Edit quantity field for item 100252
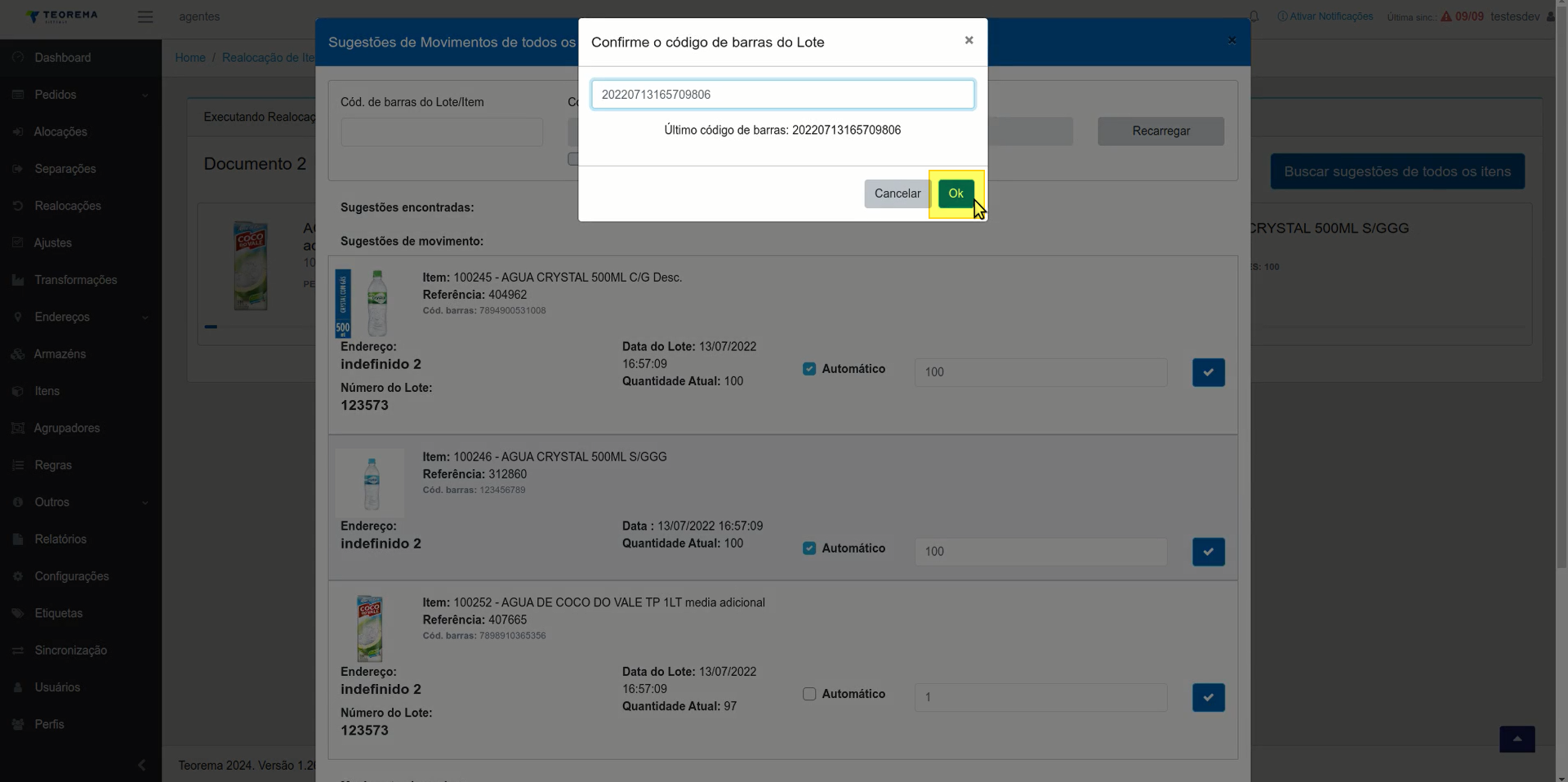Viewport: 1568px width, 782px height. 1040,697
